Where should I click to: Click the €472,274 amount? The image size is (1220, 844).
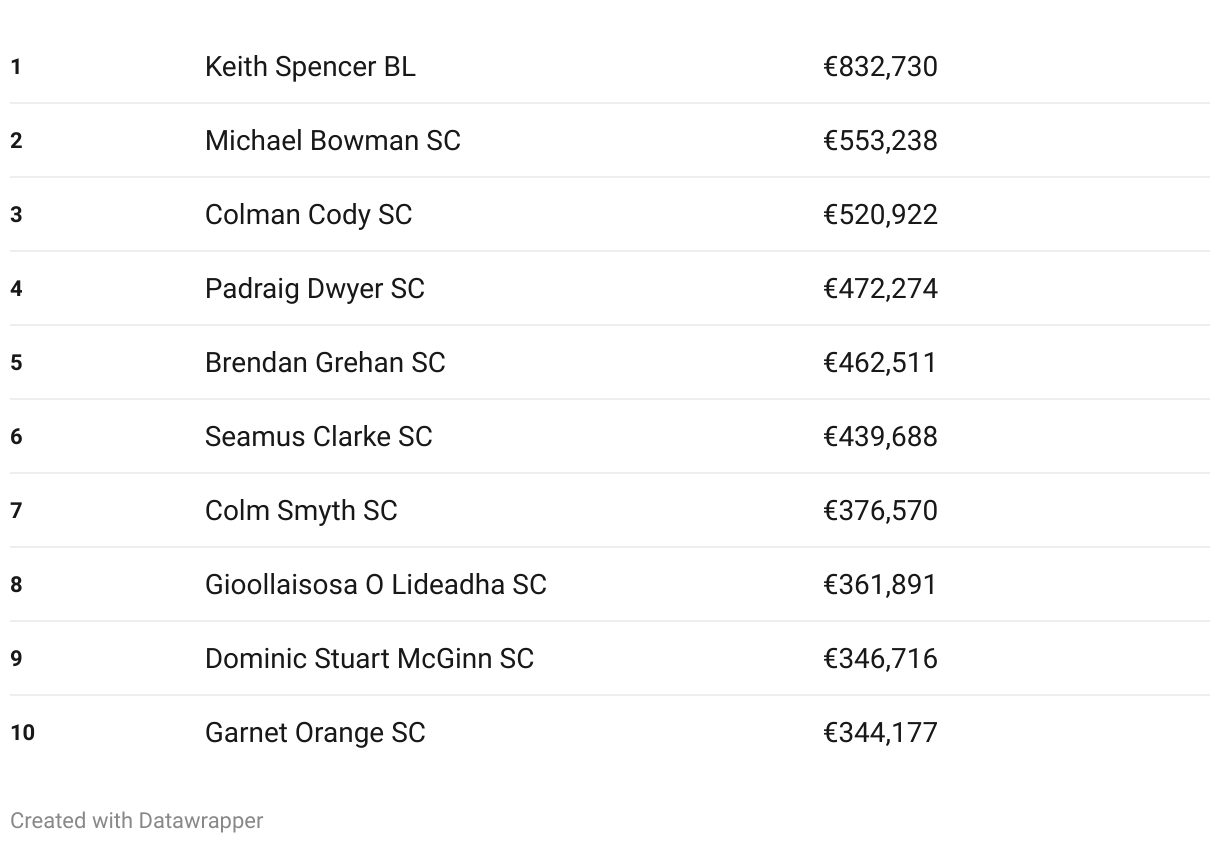click(880, 289)
